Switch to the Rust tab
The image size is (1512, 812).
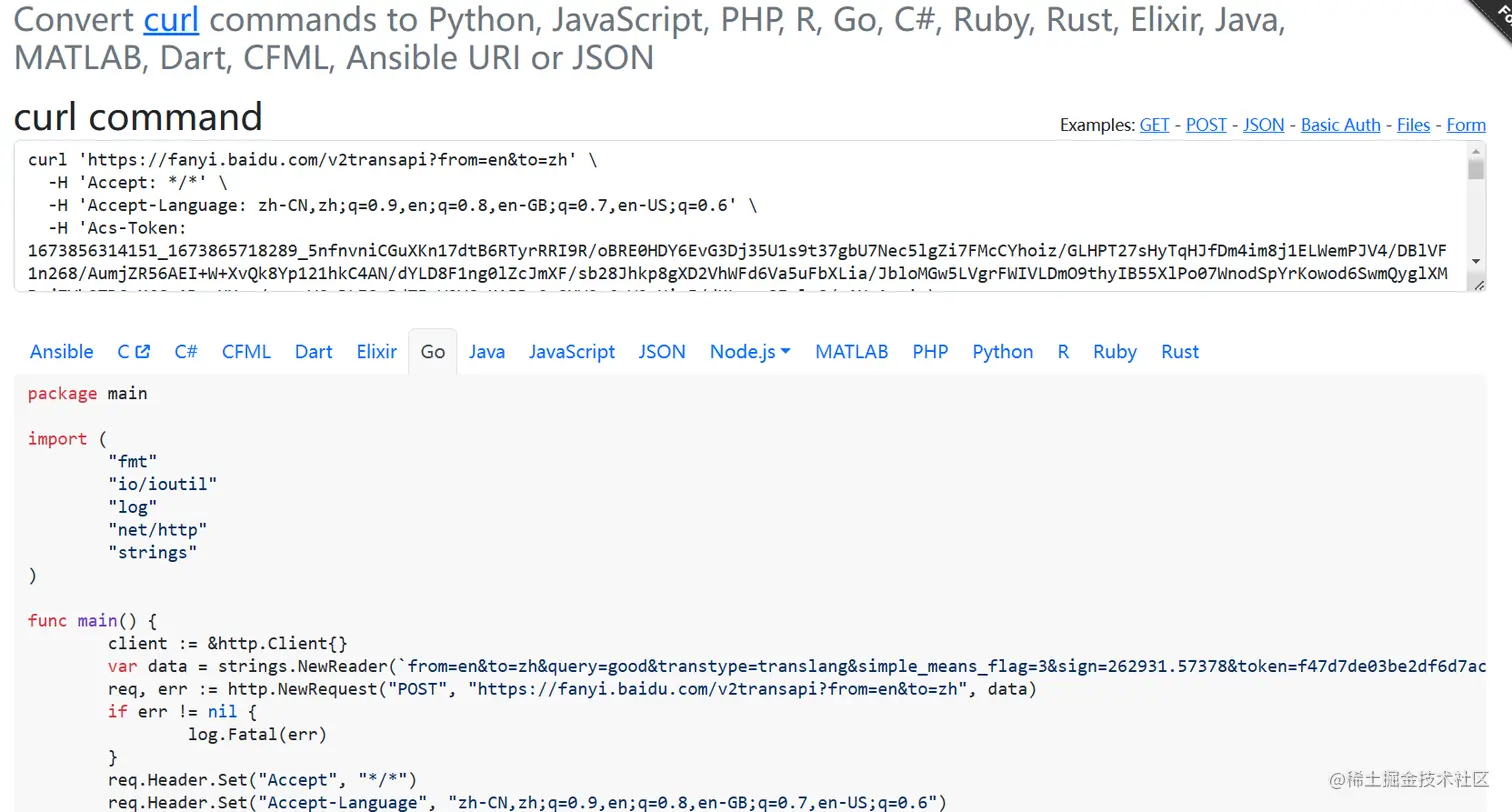pyautogui.click(x=1180, y=352)
